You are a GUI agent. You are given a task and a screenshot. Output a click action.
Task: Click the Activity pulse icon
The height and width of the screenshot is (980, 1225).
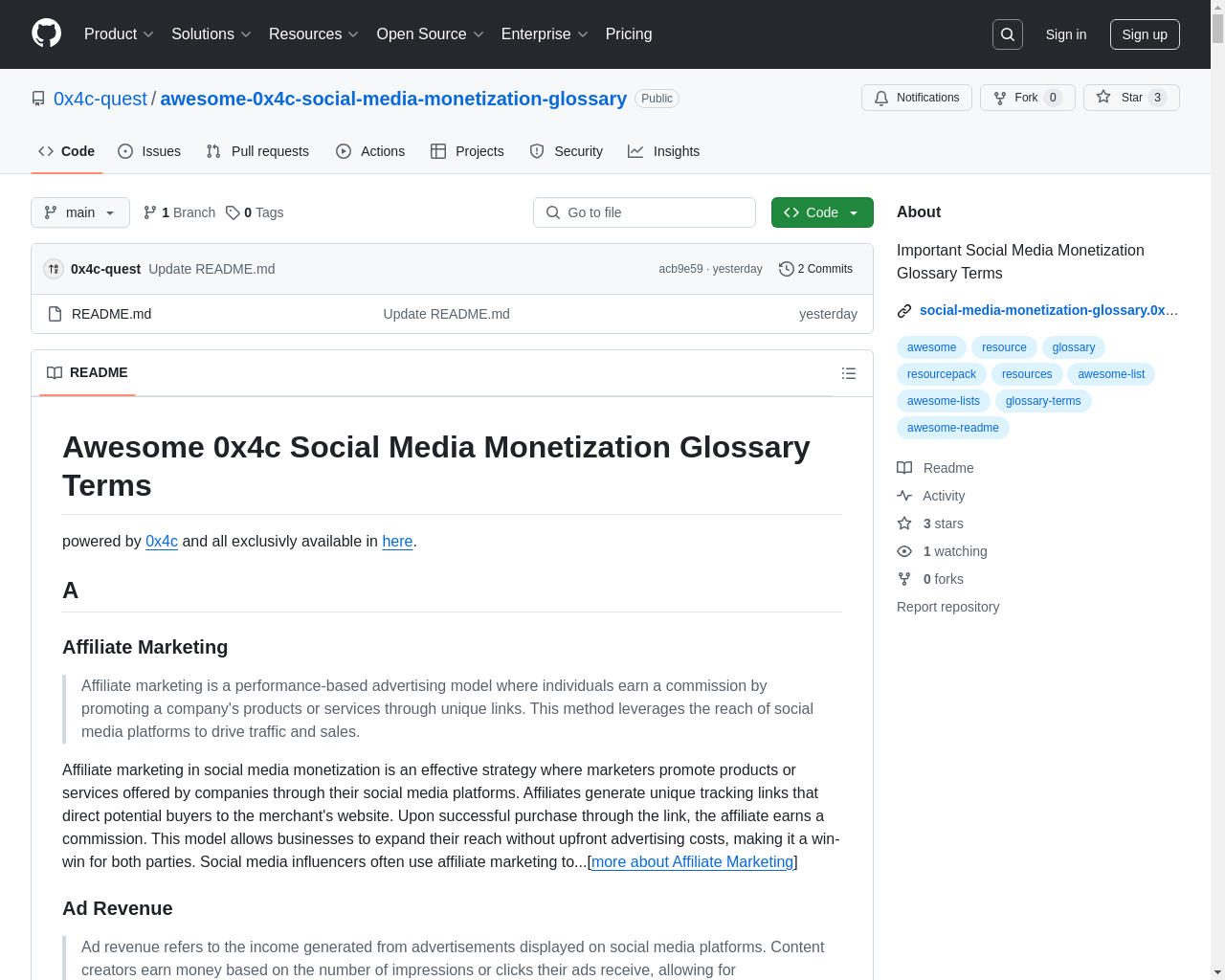[904, 496]
